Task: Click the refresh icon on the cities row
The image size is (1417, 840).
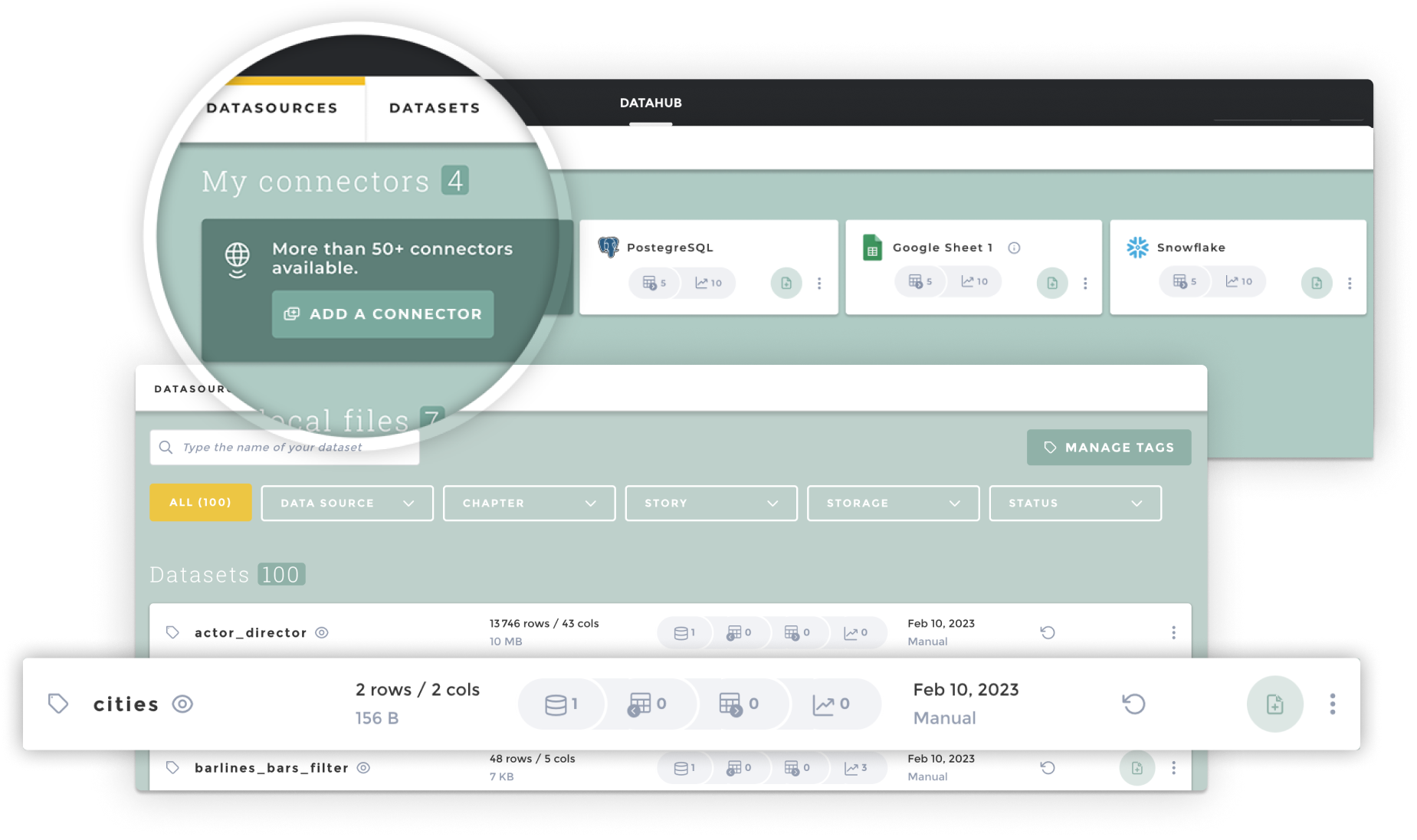Action: [1134, 704]
